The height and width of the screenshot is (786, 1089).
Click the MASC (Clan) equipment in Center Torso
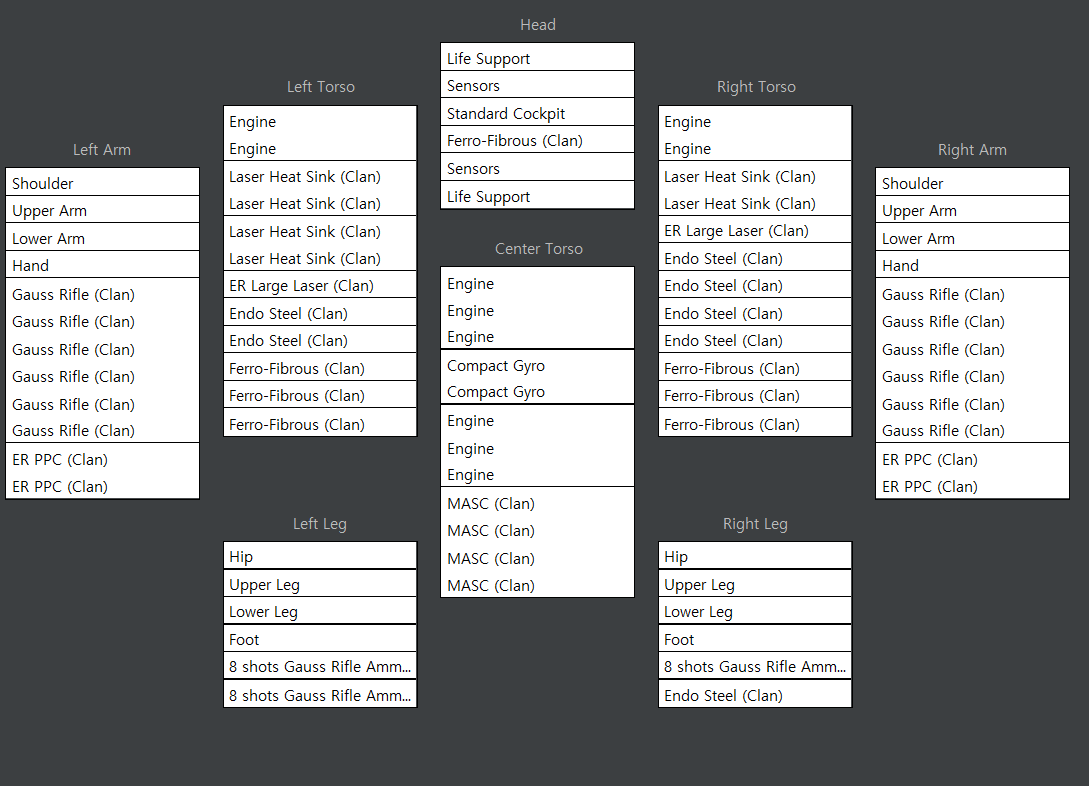[537, 544]
